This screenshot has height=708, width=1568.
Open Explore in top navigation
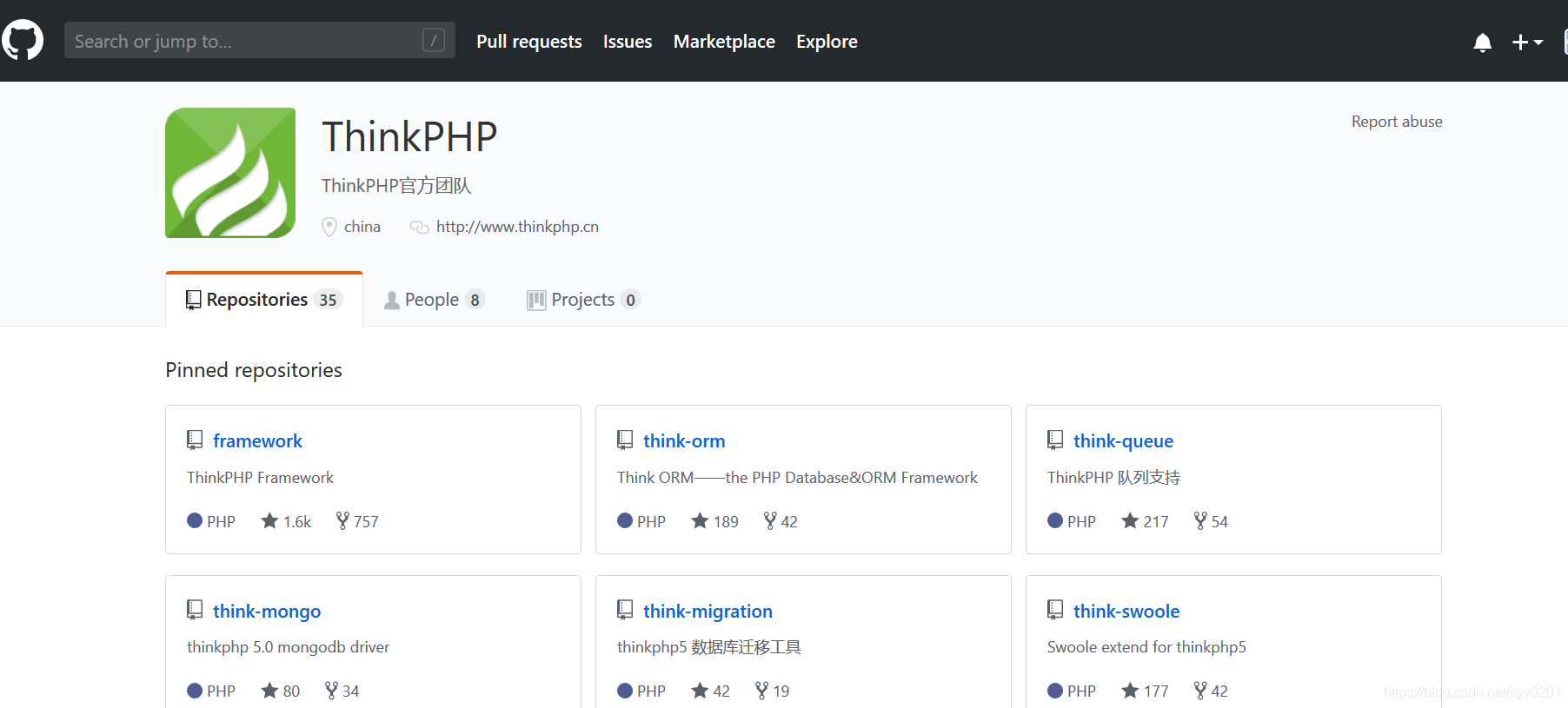tap(827, 42)
